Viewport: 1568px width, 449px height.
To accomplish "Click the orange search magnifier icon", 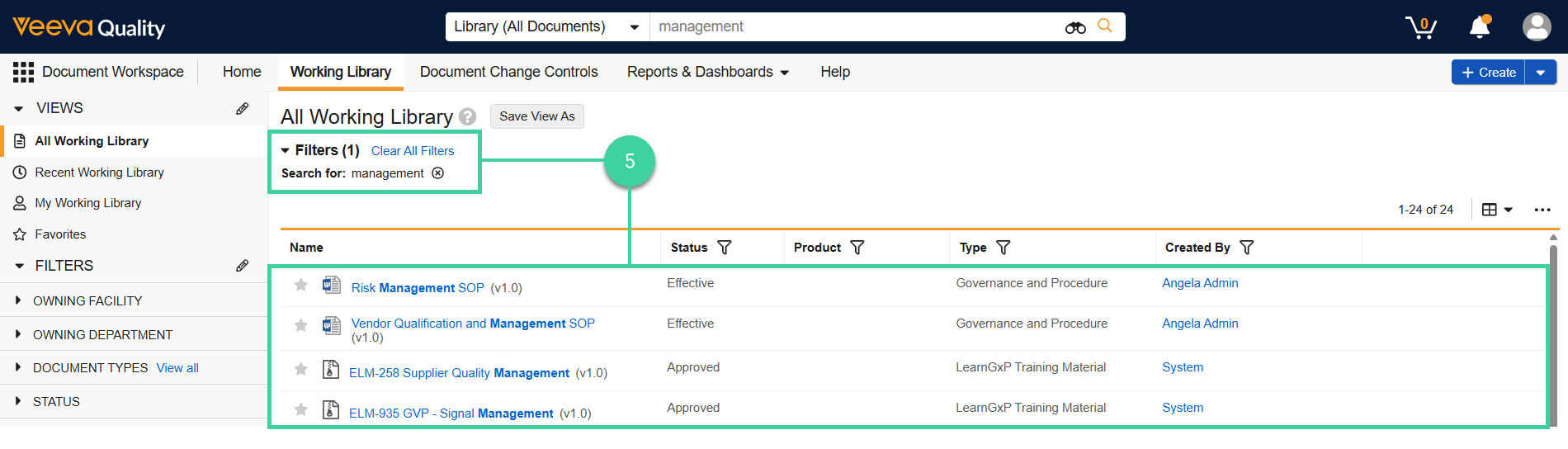I will tap(1105, 26).
